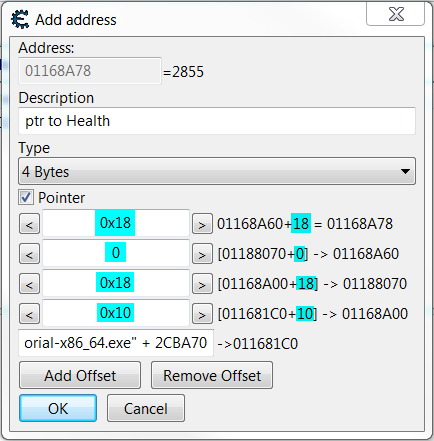Click Remove Offset button

(212, 375)
